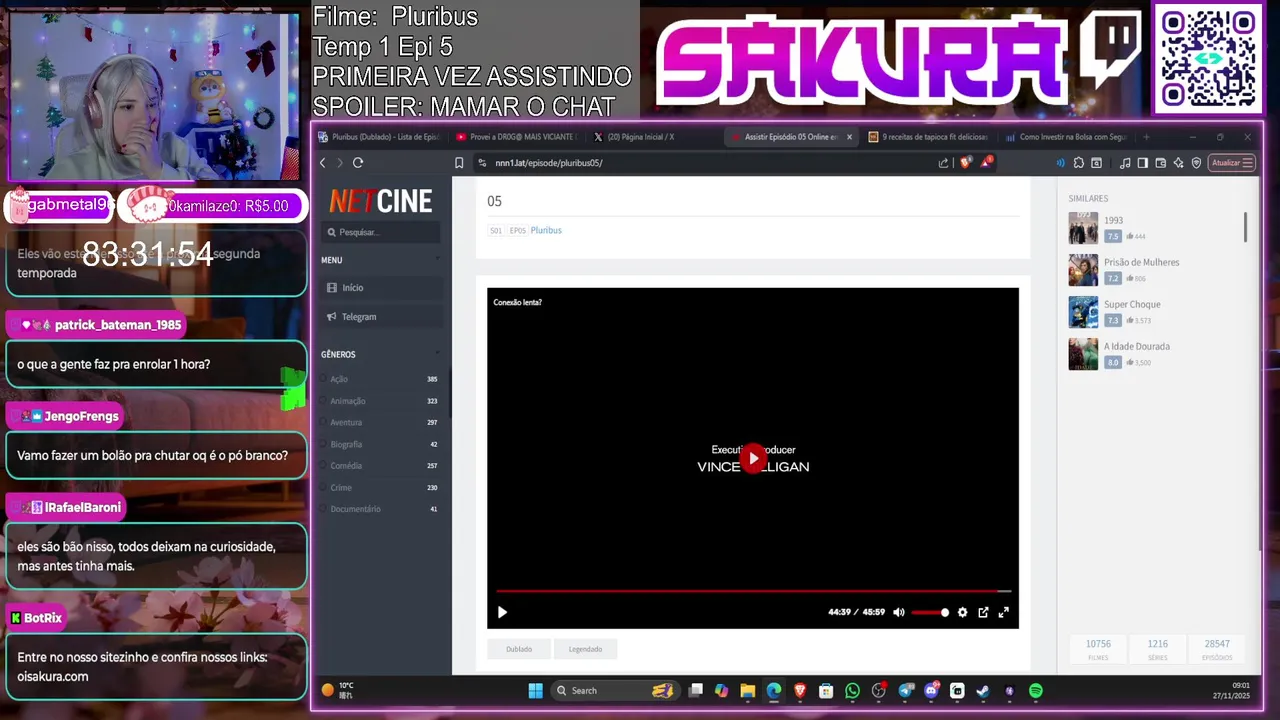1280x720 pixels.
Task: Adjust the red volume slider
Action: point(930,612)
